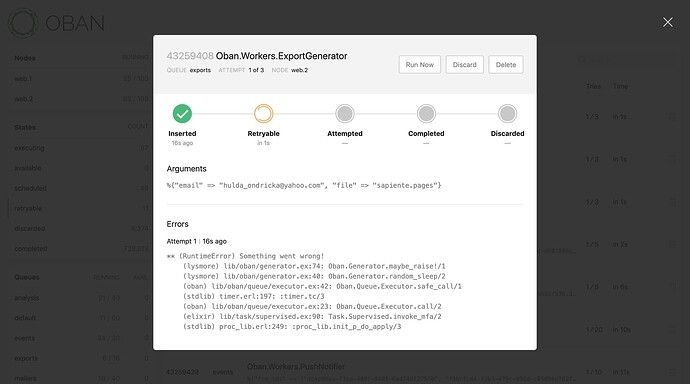This screenshot has height=384, width=690.
Task: Click the green Inserted checkmark icon
Action: coord(182,113)
